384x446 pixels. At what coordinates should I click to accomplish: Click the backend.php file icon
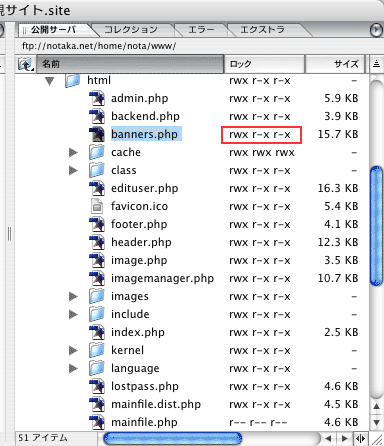tap(97, 116)
